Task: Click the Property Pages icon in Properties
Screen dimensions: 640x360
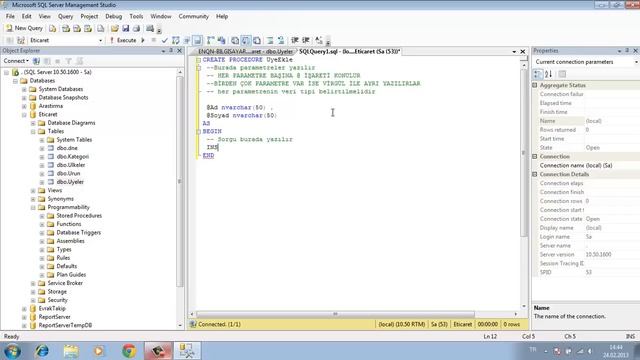Action: [x=562, y=74]
